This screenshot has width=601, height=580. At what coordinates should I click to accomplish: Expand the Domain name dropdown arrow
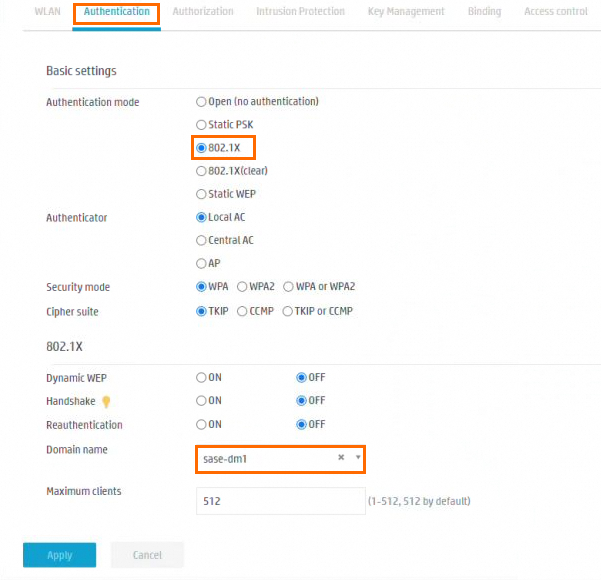coord(358,457)
